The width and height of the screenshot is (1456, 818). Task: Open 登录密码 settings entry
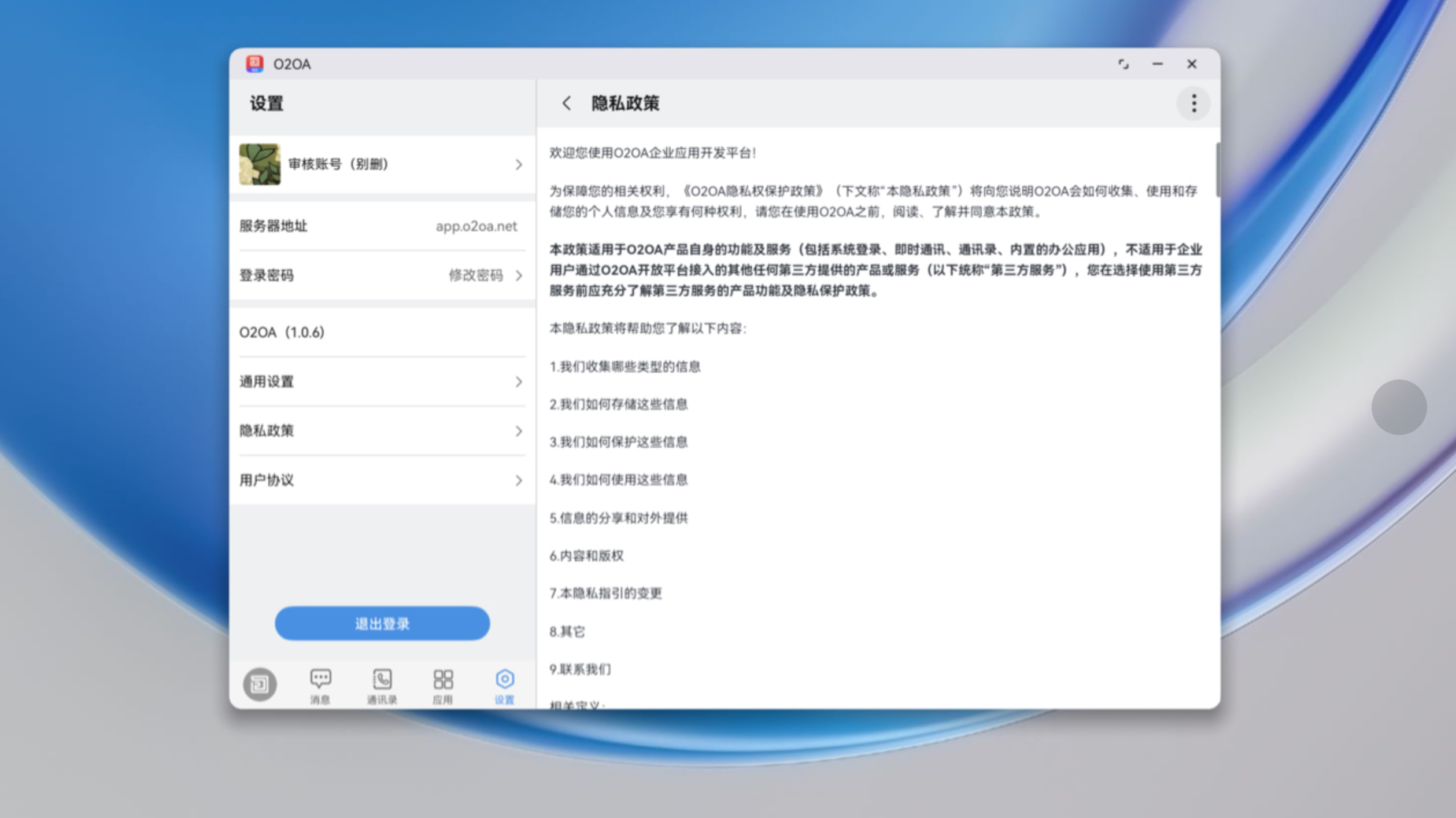(267, 275)
